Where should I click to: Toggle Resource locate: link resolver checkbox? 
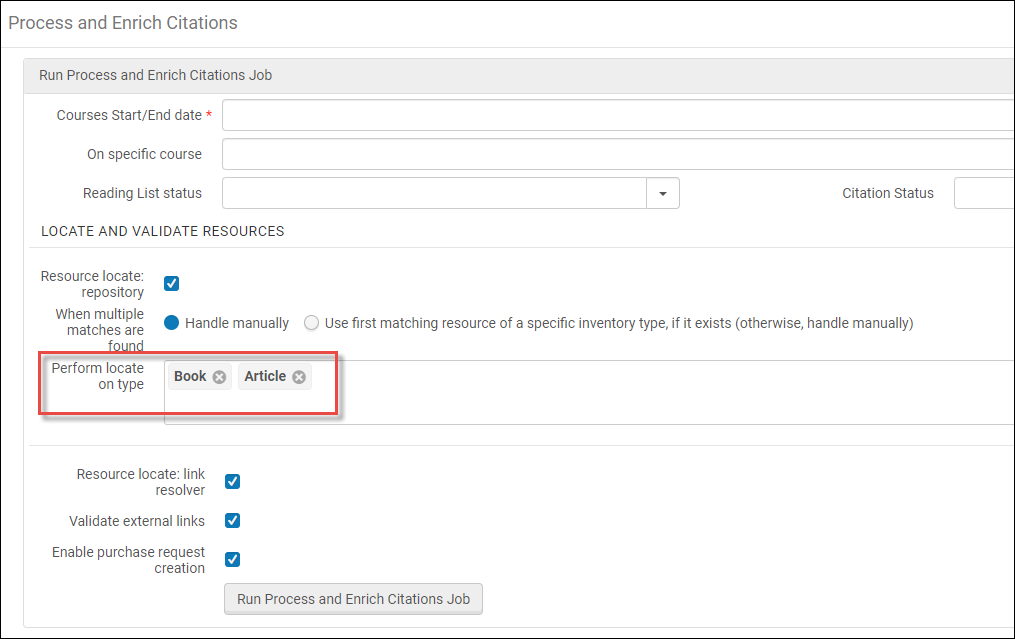click(232, 482)
